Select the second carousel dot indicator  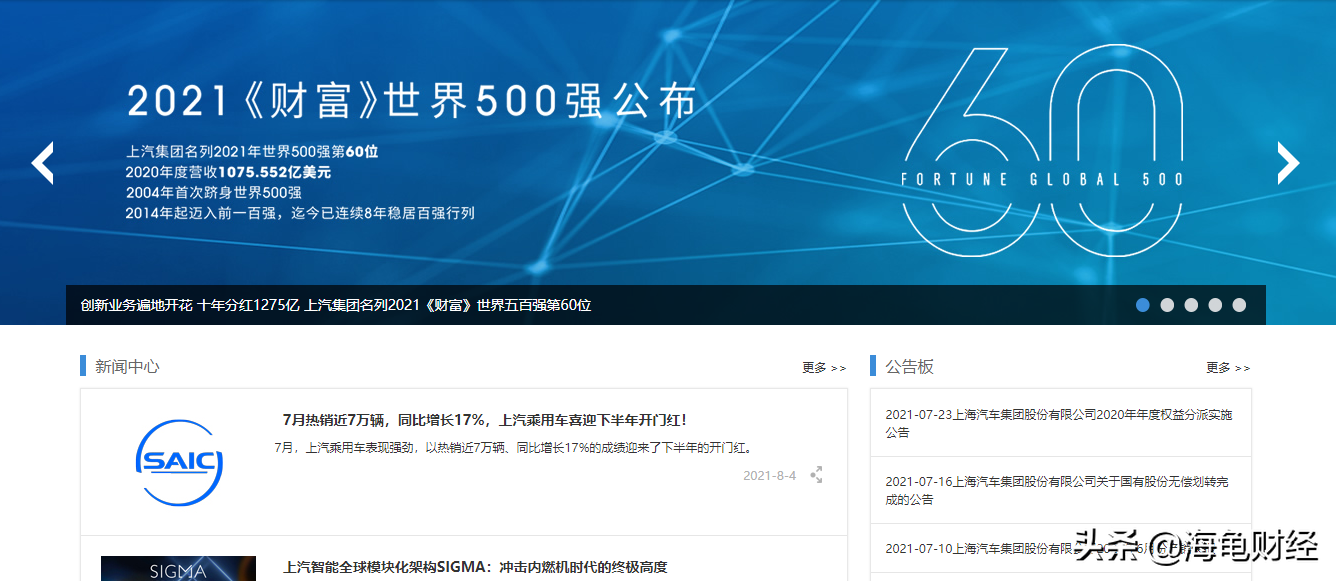1167,305
